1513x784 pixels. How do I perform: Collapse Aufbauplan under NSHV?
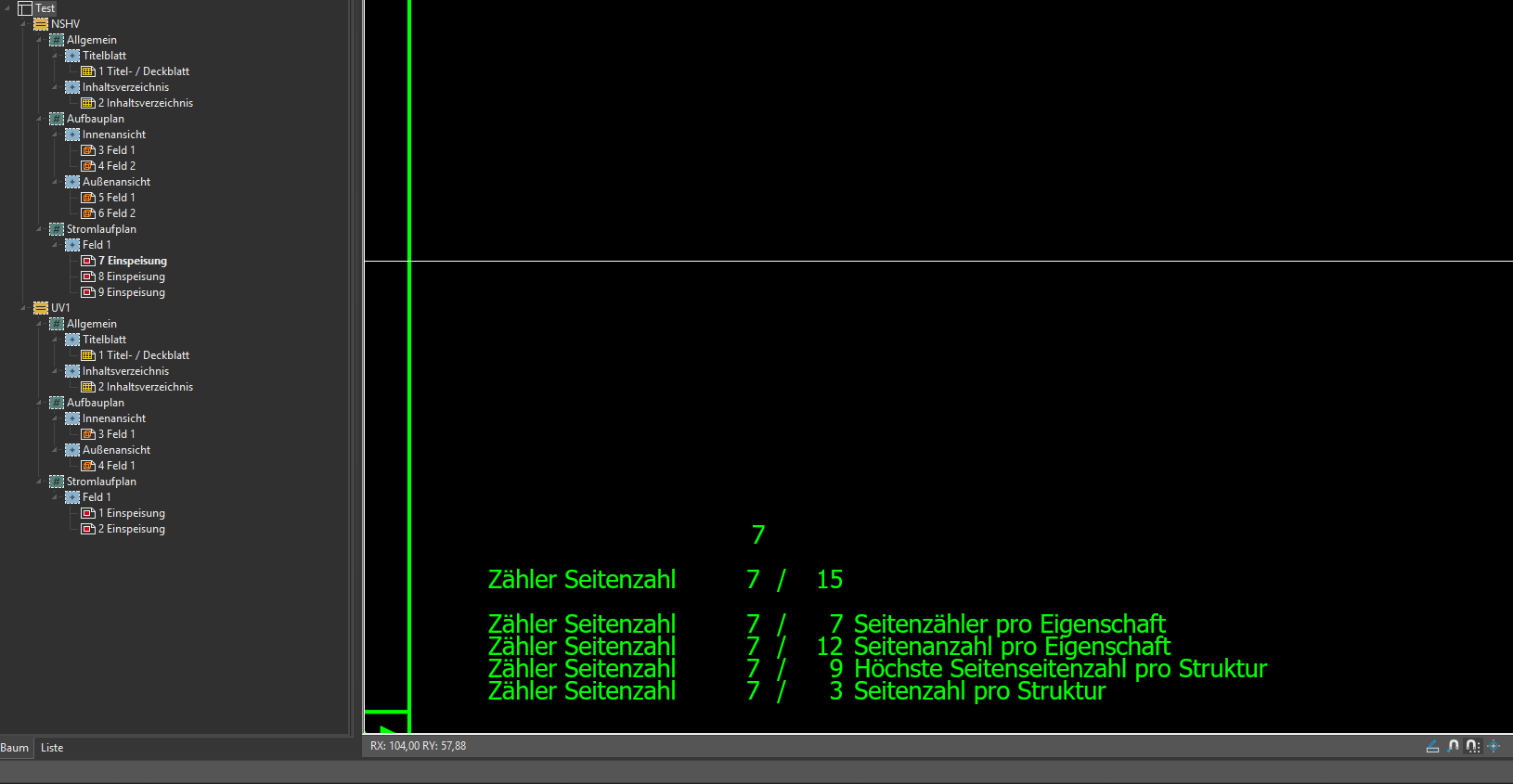click(x=40, y=119)
